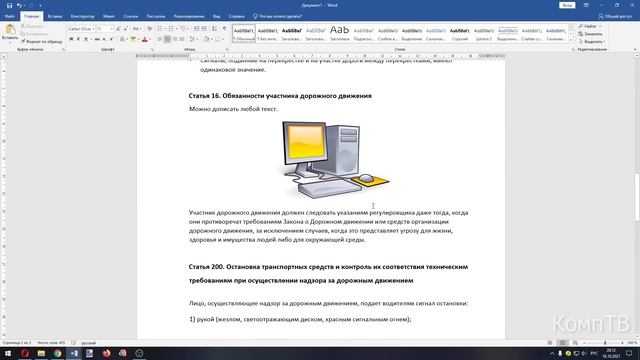Apply the yellow text highlight color
Image resolution: width=640 pixels, height=360 pixels.
(x=133, y=39)
